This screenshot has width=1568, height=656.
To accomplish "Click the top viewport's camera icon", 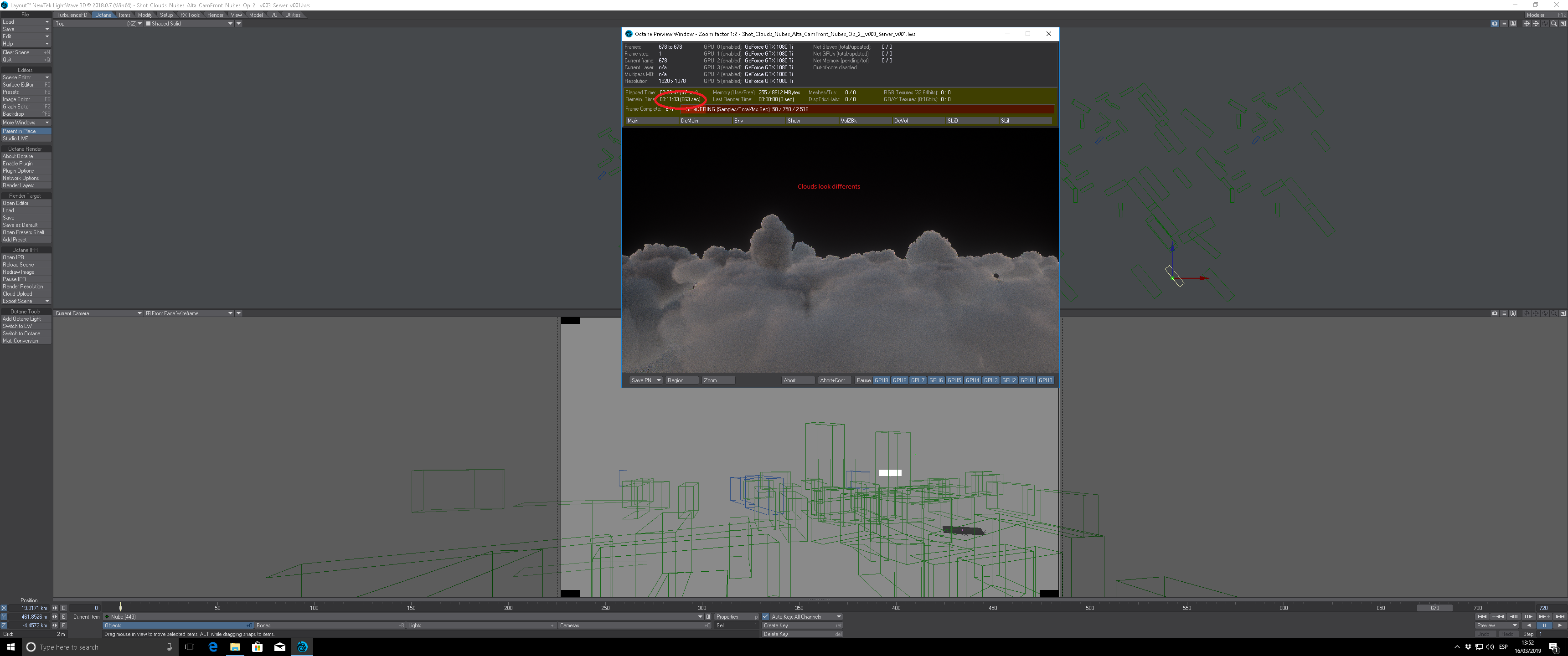I will pos(1494,24).
